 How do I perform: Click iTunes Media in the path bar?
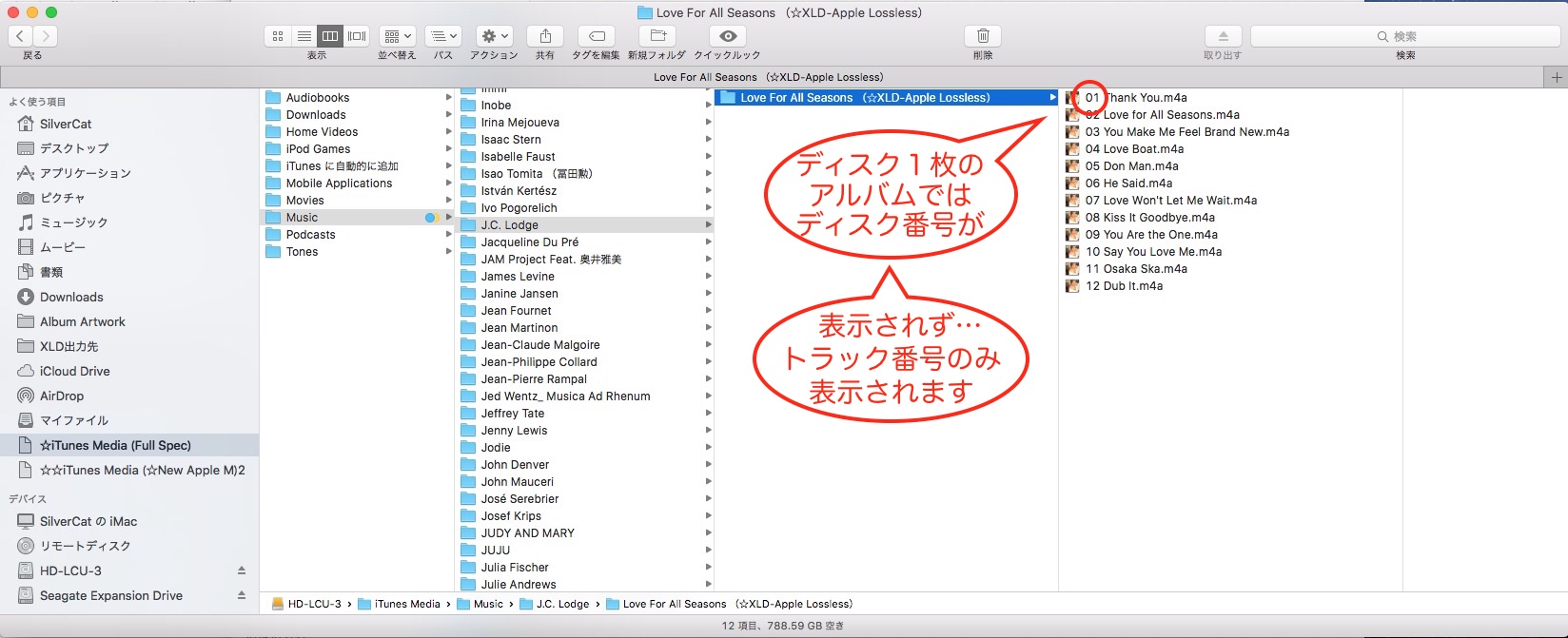pyautogui.click(x=406, y=604)
